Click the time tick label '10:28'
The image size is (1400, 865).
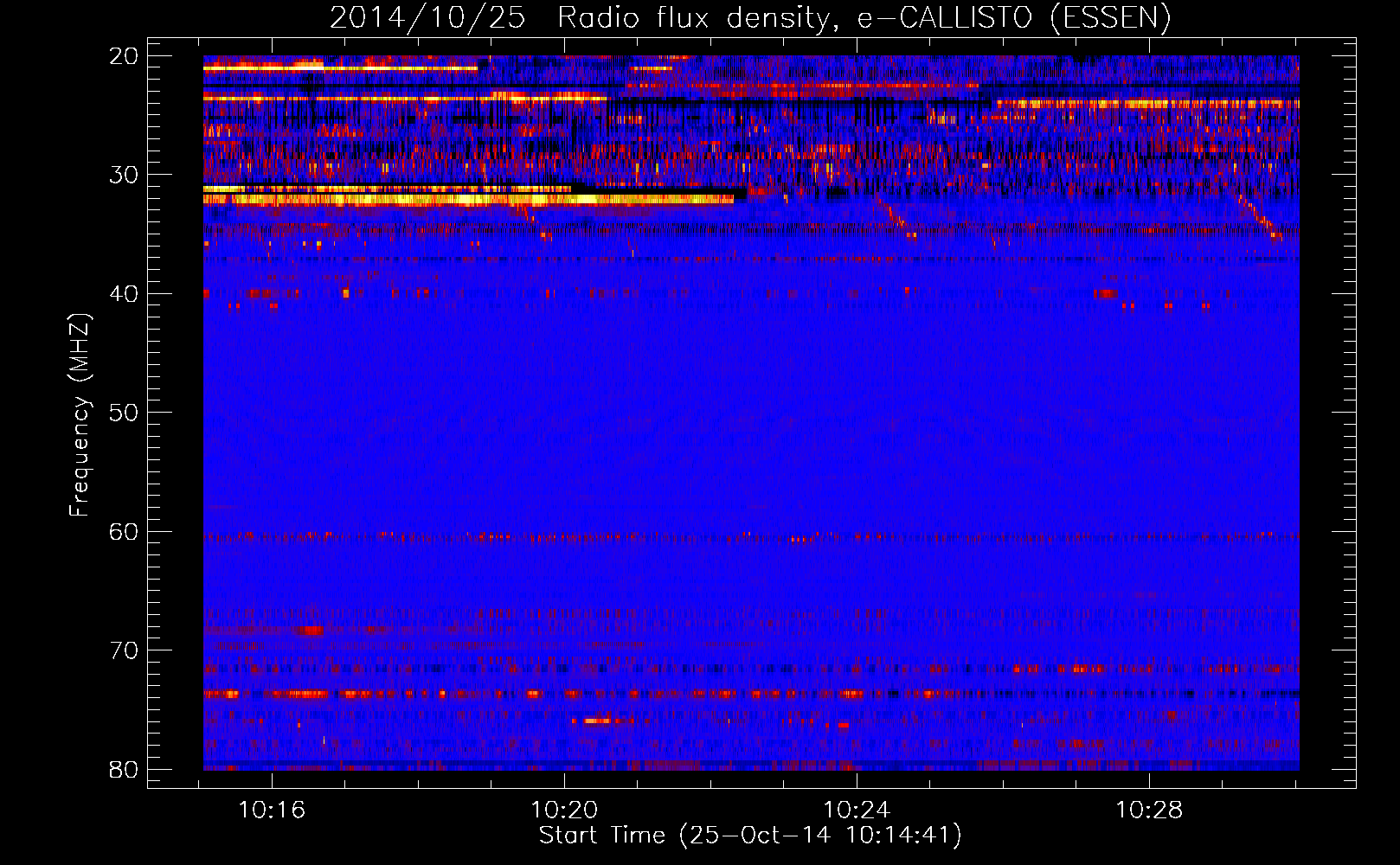point(1149,811)
